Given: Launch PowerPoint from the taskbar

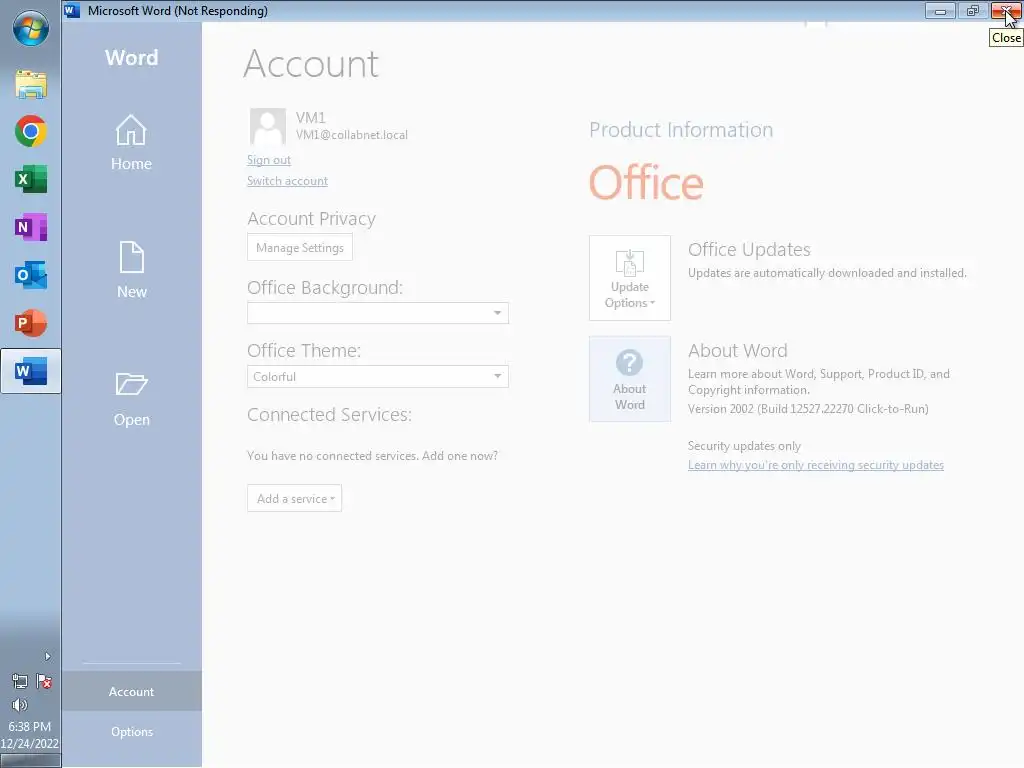Looking at the screenshot, I should (31, 323).
